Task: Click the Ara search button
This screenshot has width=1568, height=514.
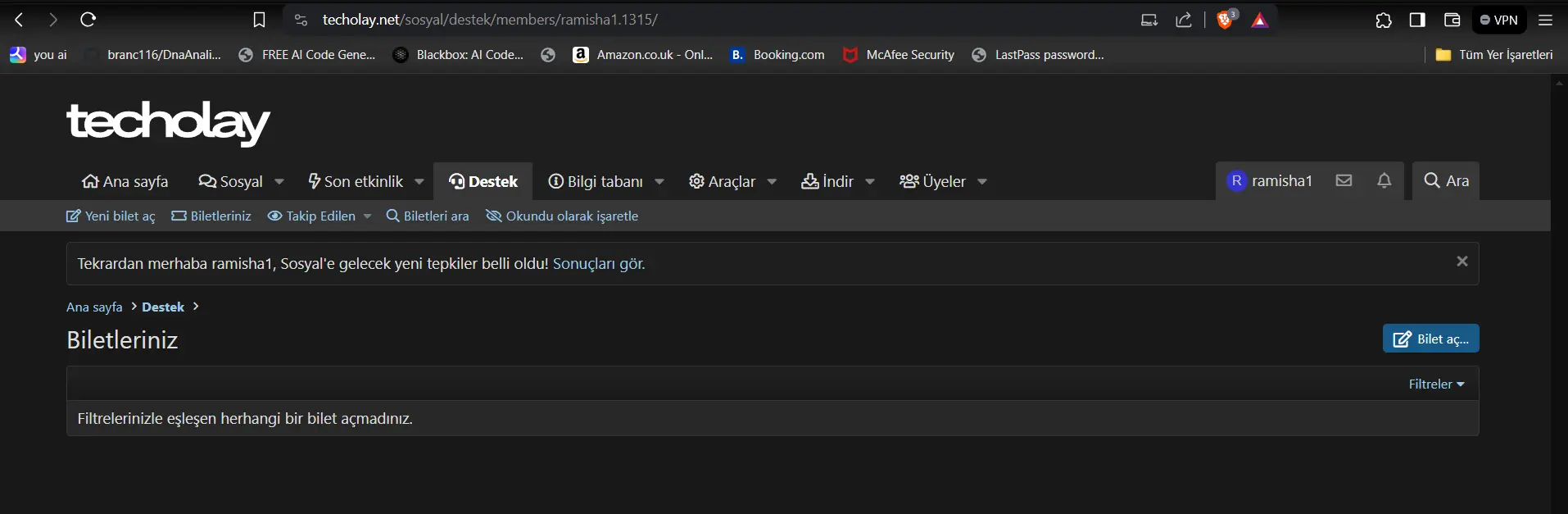Action: [x=1446, y=180]
